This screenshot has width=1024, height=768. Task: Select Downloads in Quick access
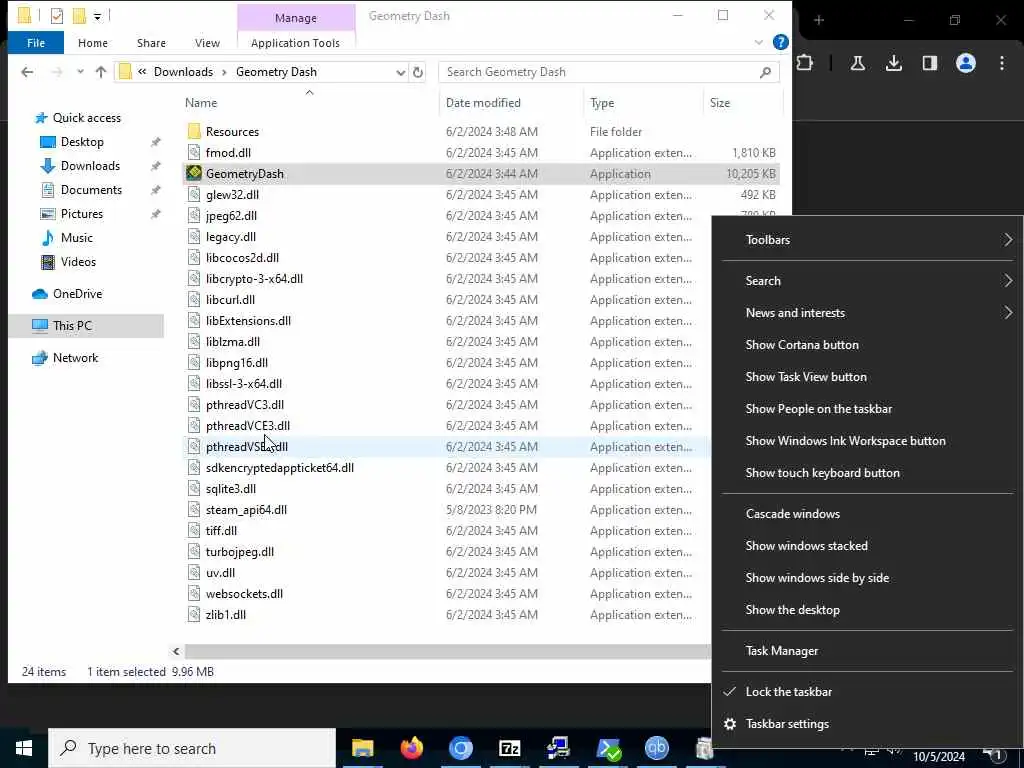[x=90, y=165]
